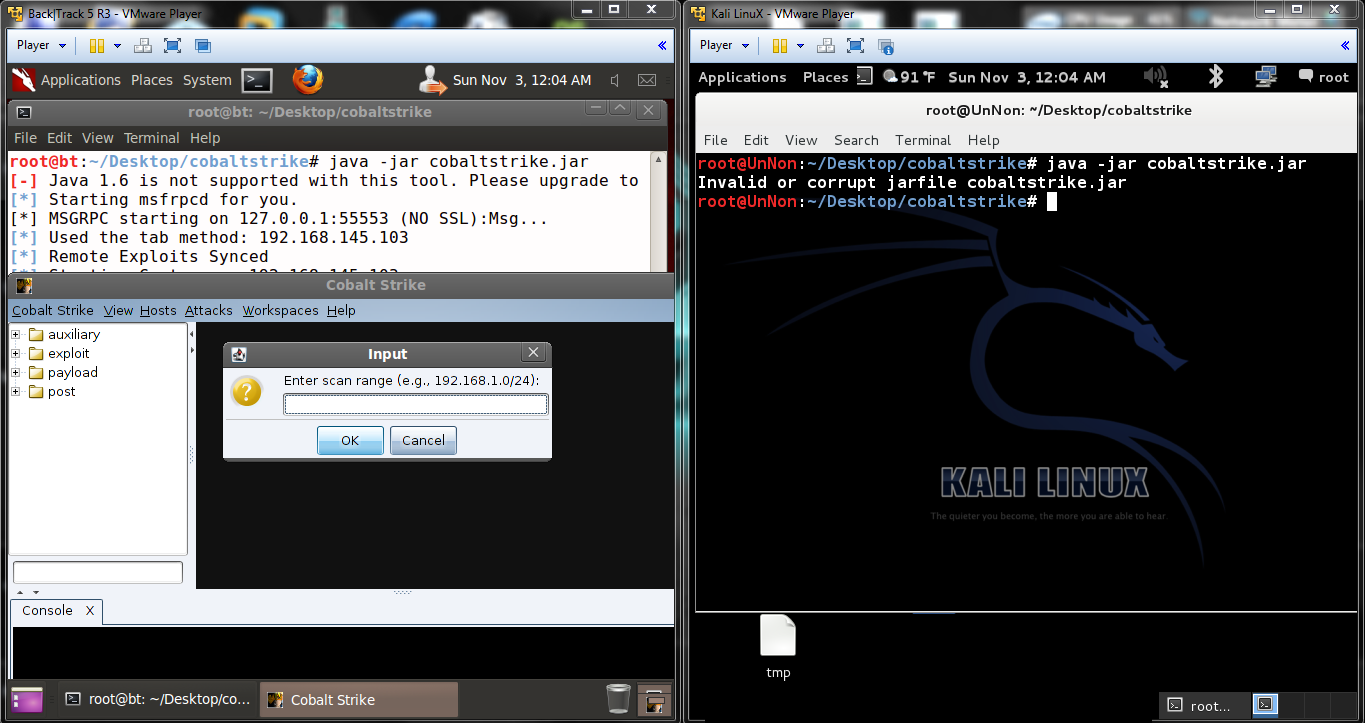Viewport: 1365px width, 723px height.
Task: Close the Console tab with its X
Action: click(x=90, y=611)
